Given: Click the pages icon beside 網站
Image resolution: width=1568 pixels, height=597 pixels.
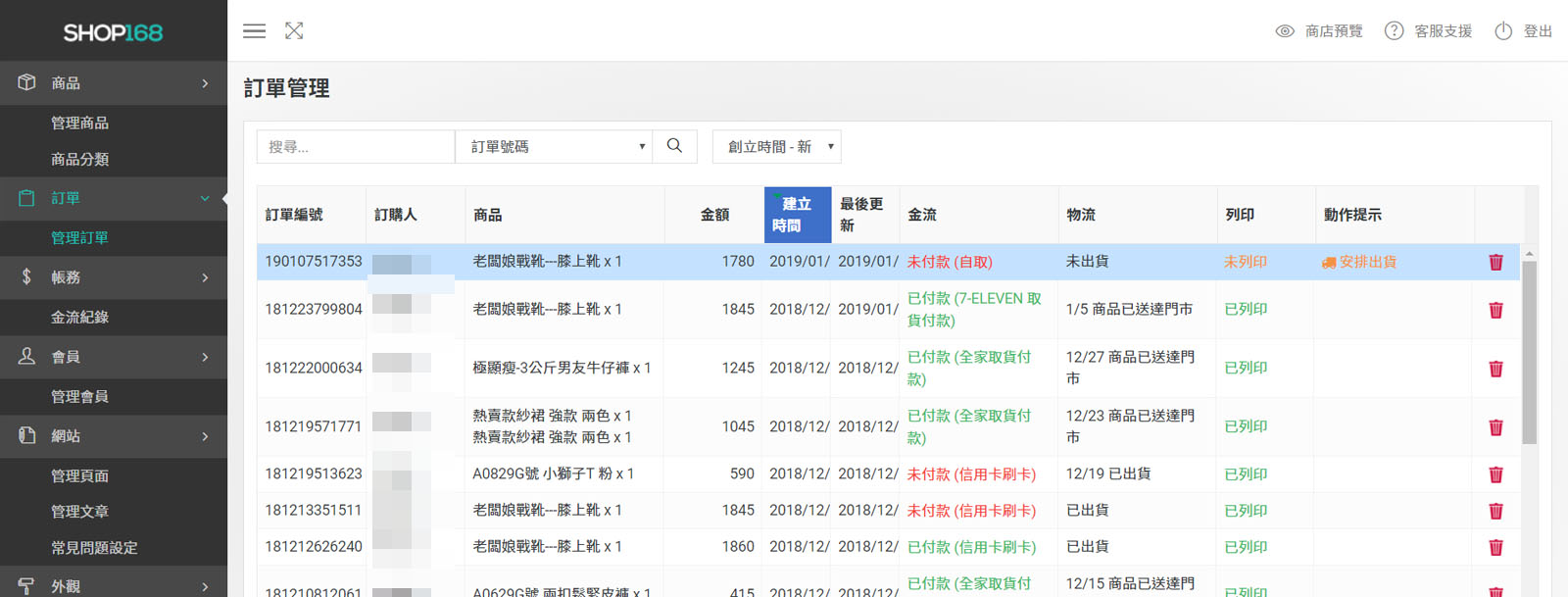Looking at the screenshot, I should tap(26, 435).
